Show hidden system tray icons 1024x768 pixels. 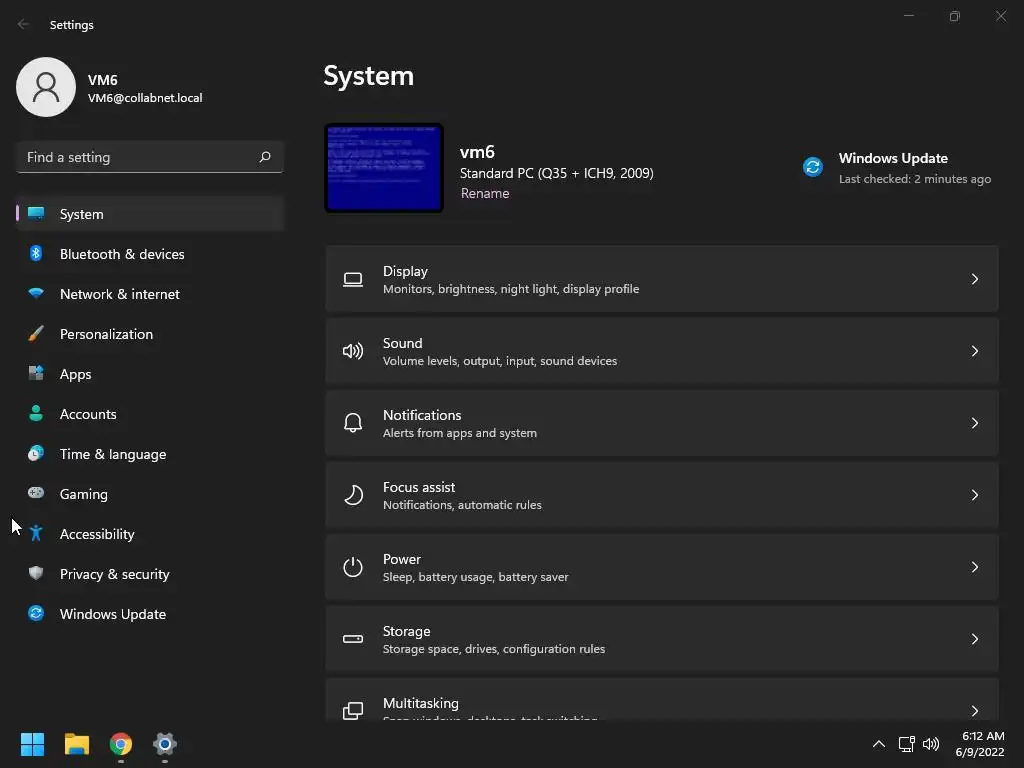[x=879, y=744]
